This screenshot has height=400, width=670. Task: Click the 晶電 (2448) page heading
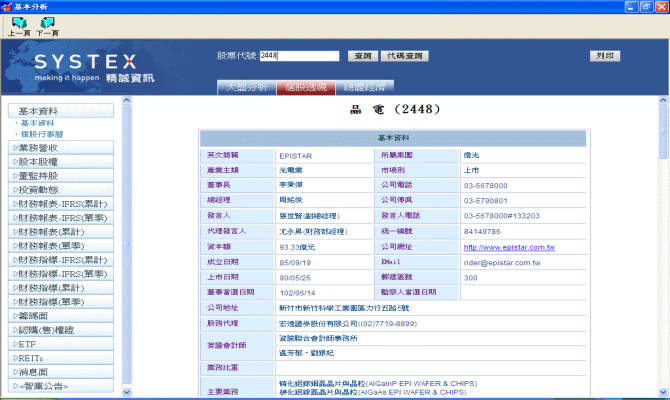pos(395,109)
